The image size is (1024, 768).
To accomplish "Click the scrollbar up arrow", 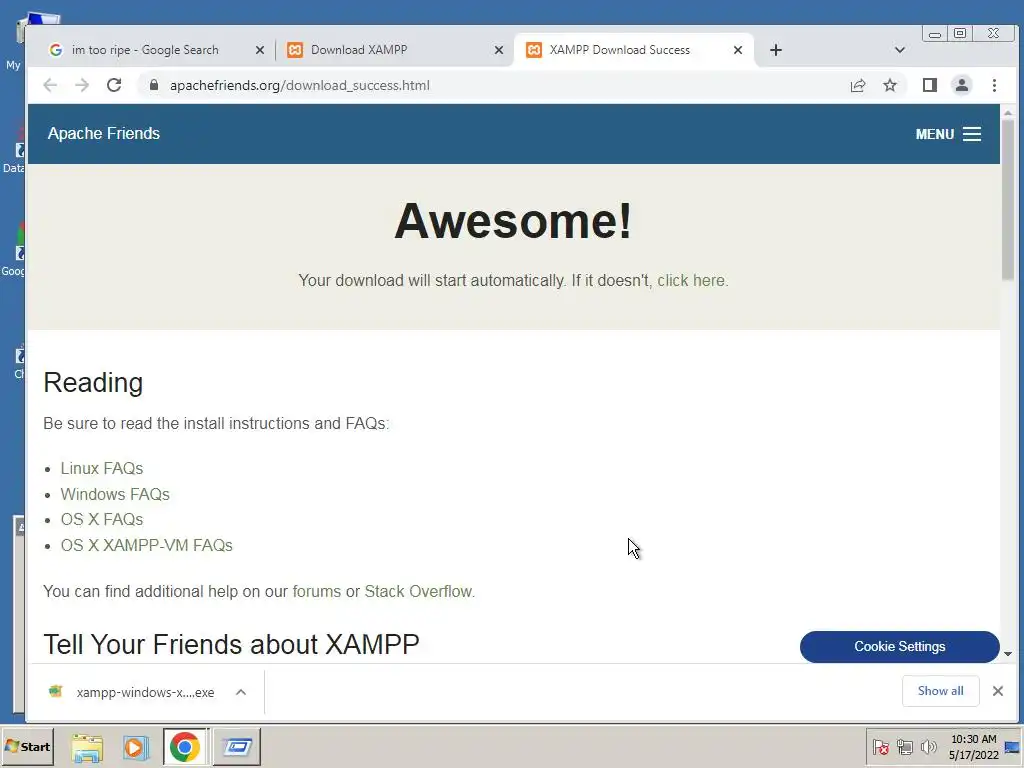I will (x=1008, y=113).
